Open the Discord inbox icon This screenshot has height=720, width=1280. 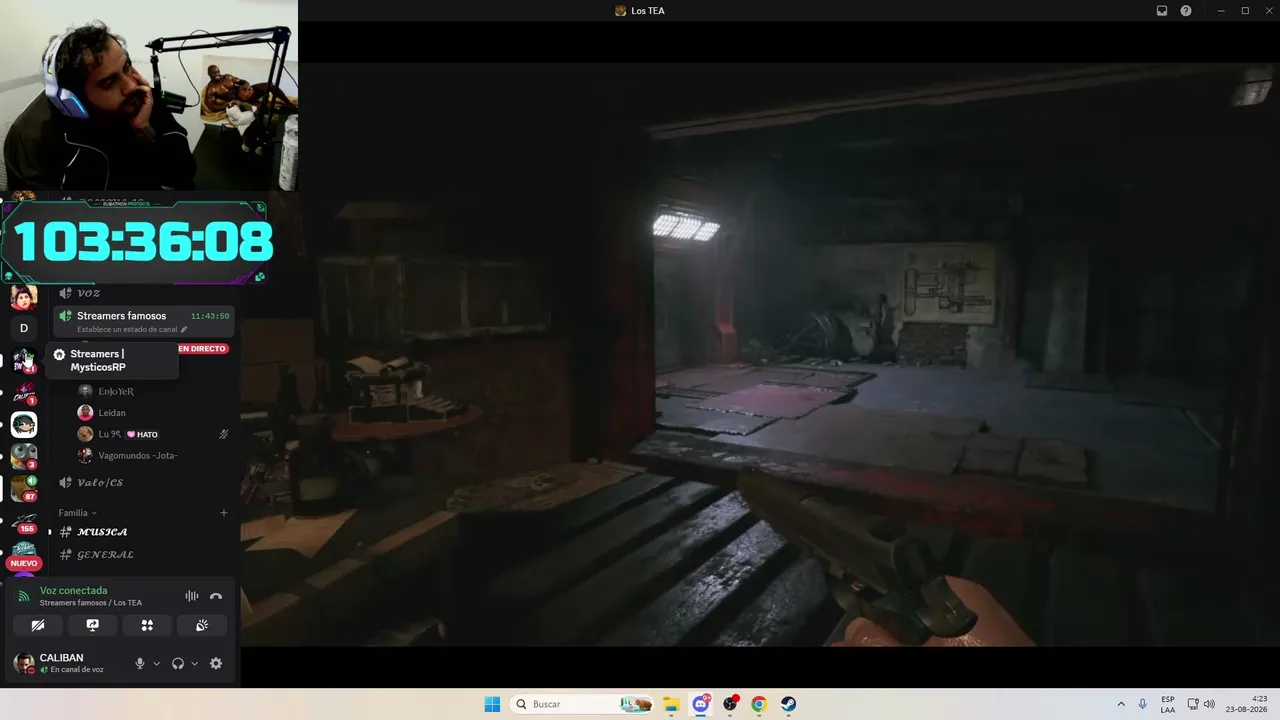pos(1162,11)
